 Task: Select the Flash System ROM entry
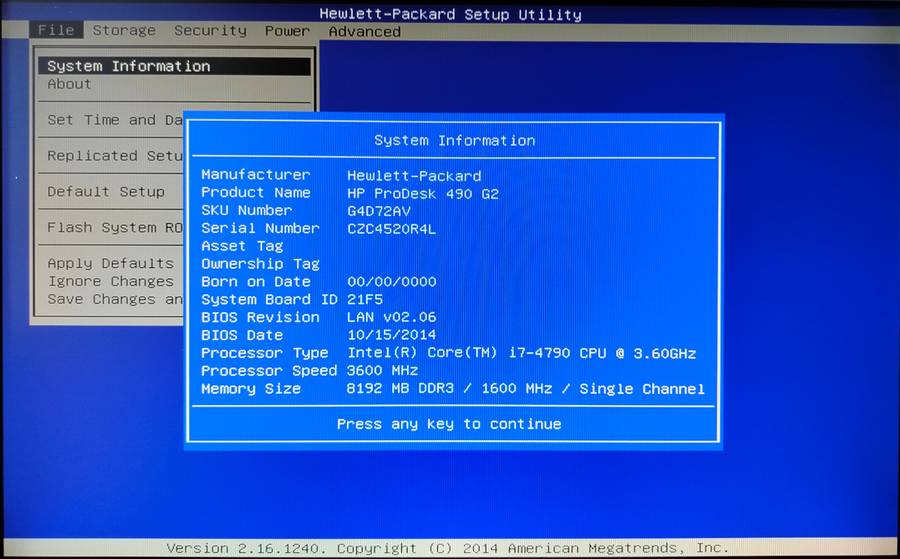click(114, 228)
